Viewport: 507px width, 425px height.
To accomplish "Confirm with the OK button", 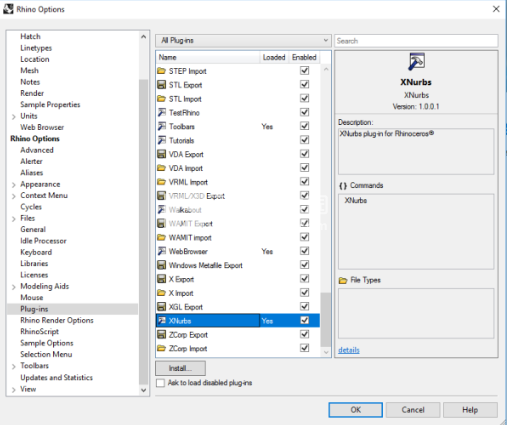I will [356, 410].
